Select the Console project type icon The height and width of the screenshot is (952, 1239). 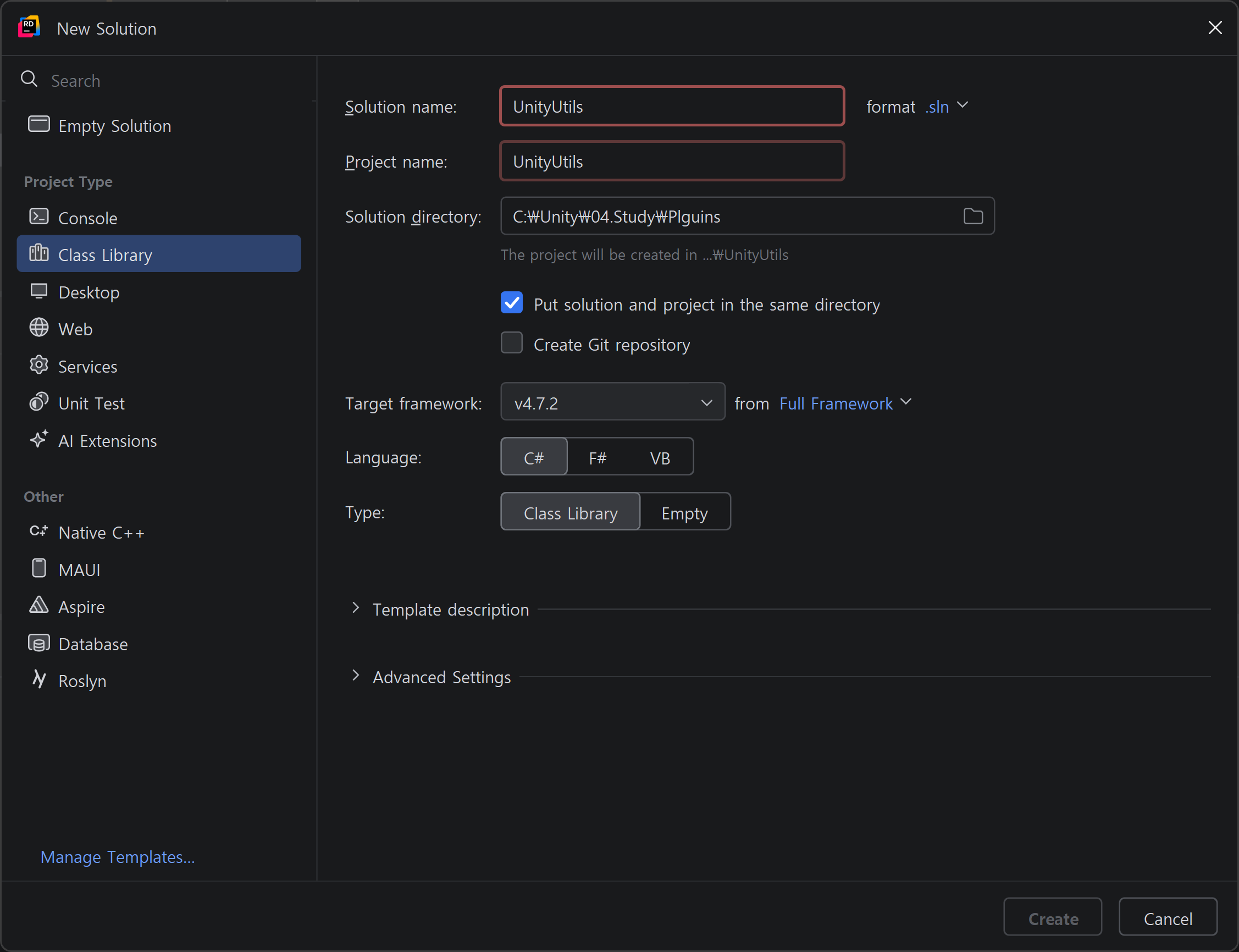pyautogui.click(x=38, y=217)
